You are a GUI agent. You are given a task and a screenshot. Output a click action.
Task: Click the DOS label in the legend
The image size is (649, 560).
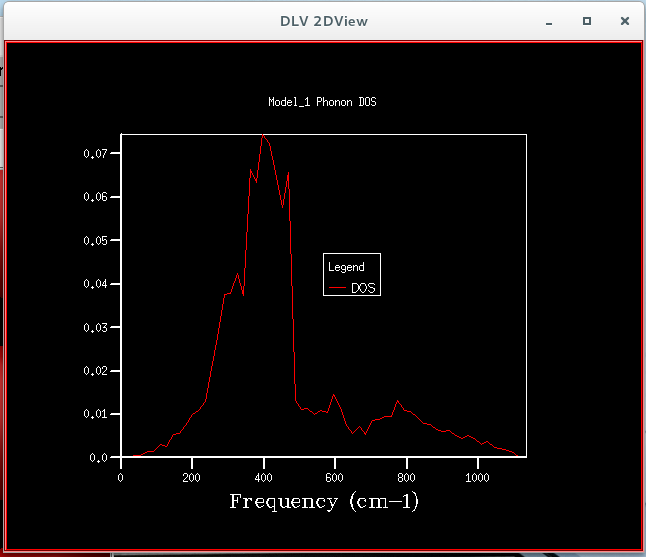point(364,288)
